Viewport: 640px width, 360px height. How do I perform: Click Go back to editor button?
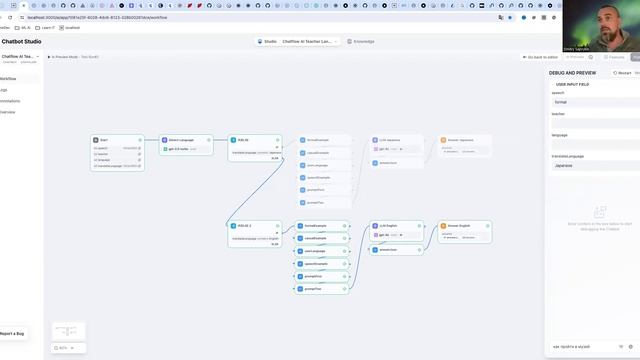tap(540, 57)
